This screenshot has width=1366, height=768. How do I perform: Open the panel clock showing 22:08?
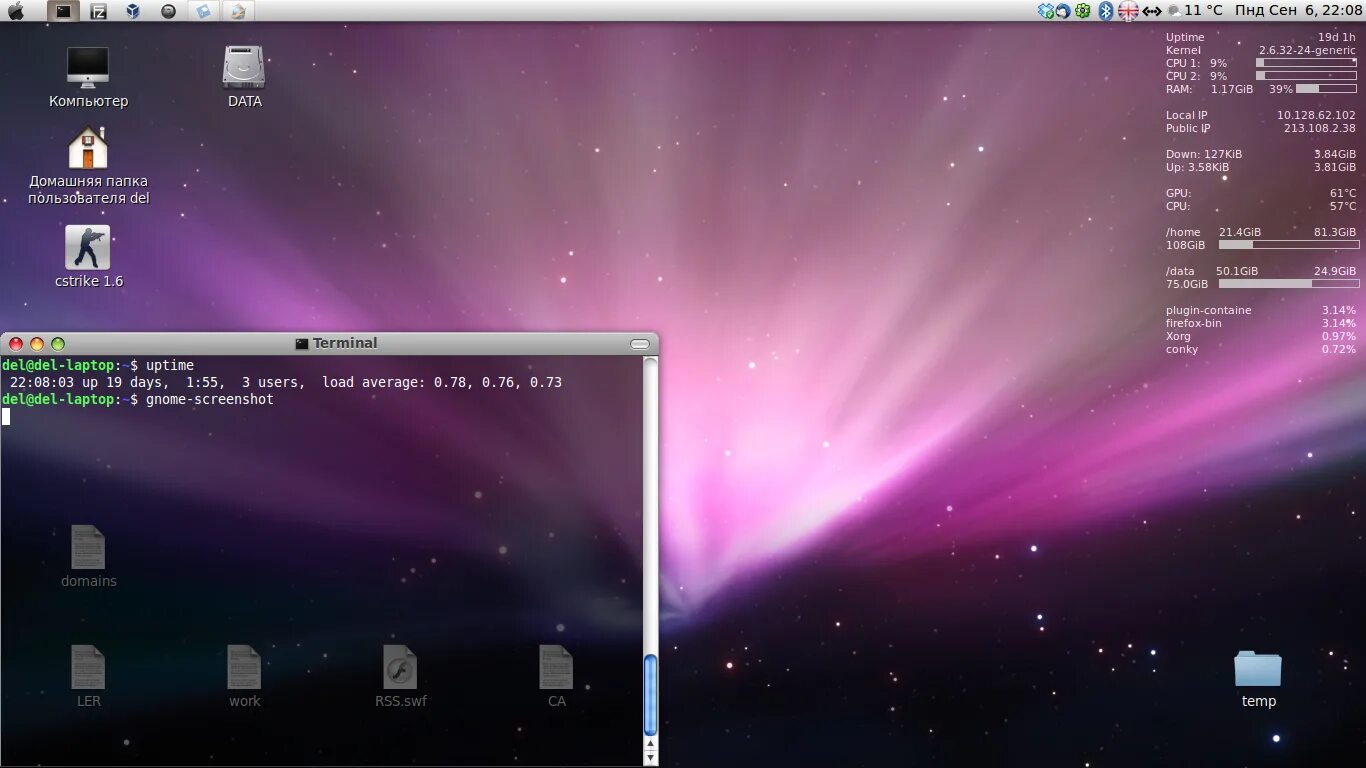coord(1298,10)
